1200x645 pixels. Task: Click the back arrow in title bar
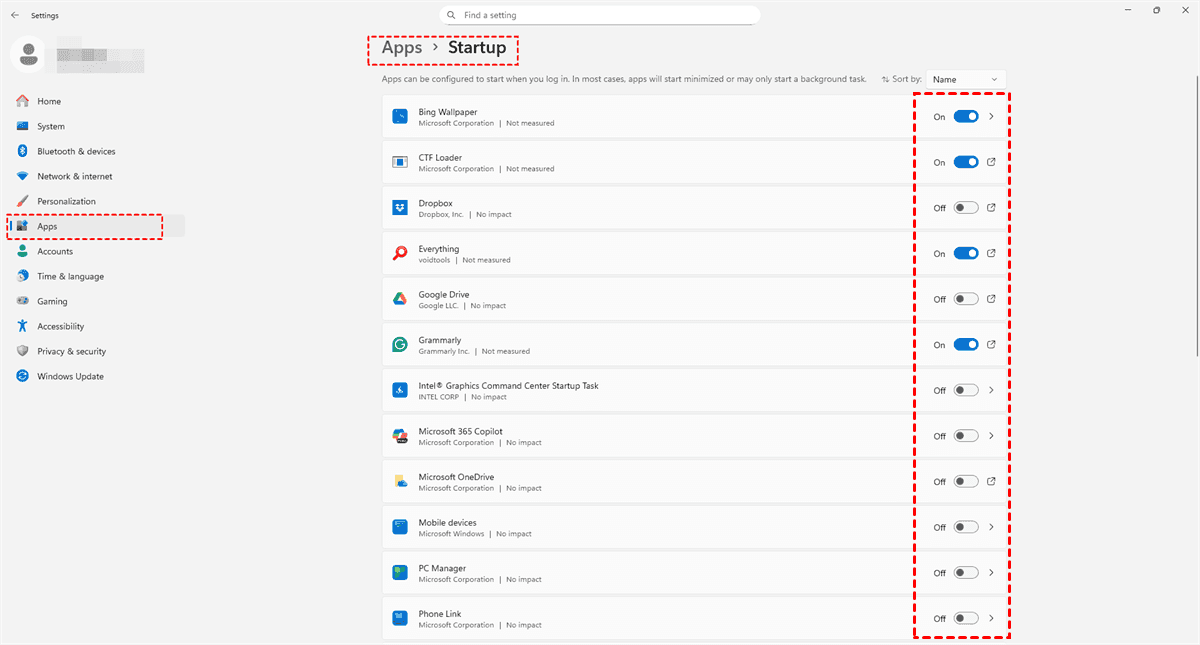tap(14, 16)
